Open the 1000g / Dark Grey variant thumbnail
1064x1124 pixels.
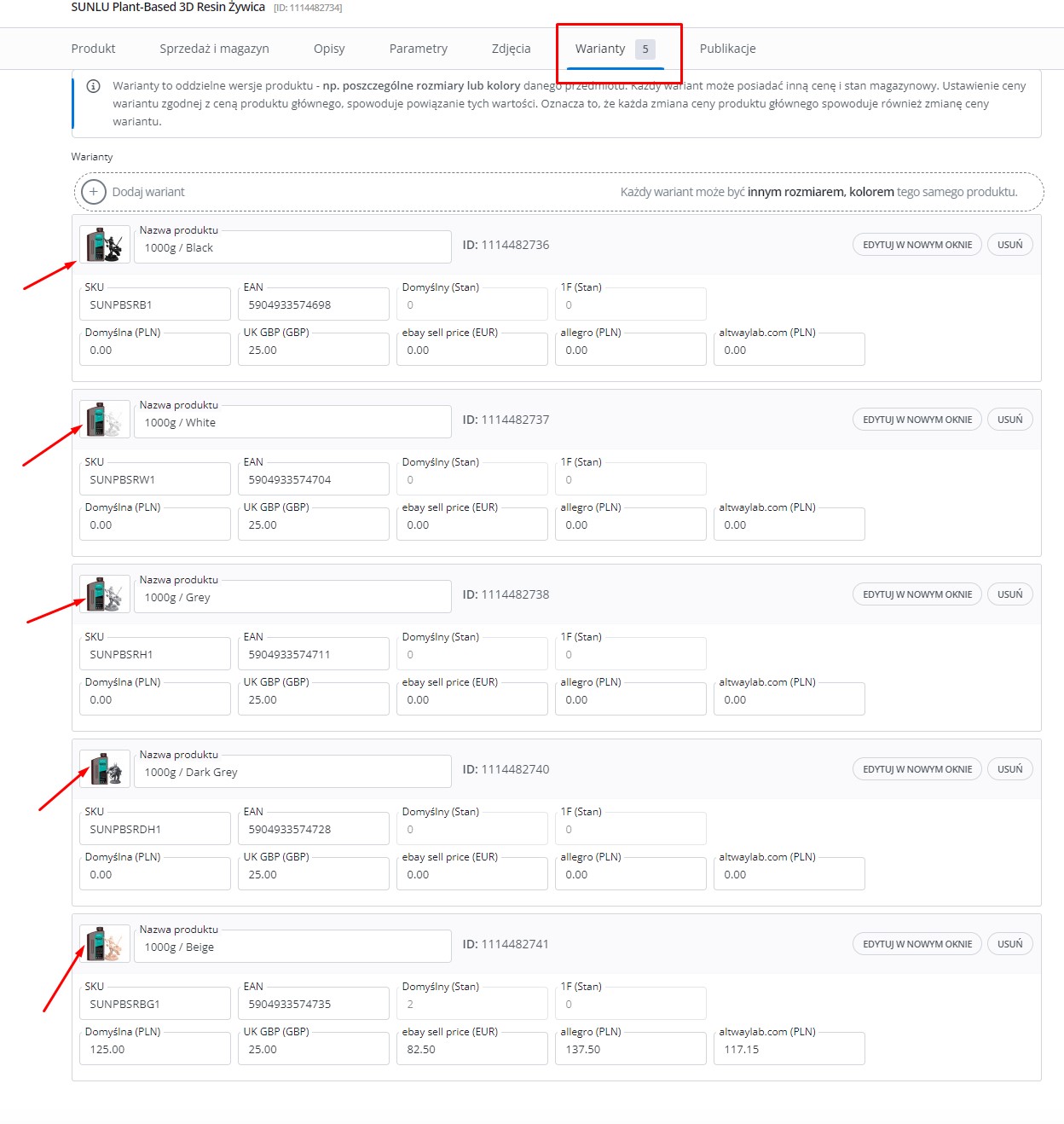[x=105, y=769]
